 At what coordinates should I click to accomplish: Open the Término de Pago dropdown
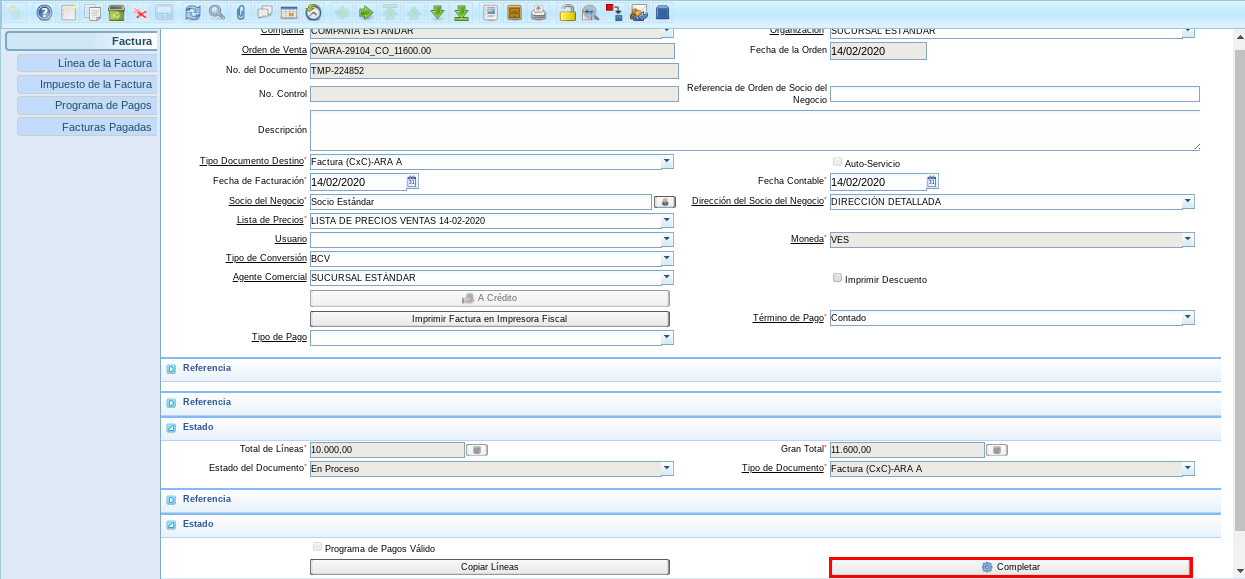[x=1187, y=318]
